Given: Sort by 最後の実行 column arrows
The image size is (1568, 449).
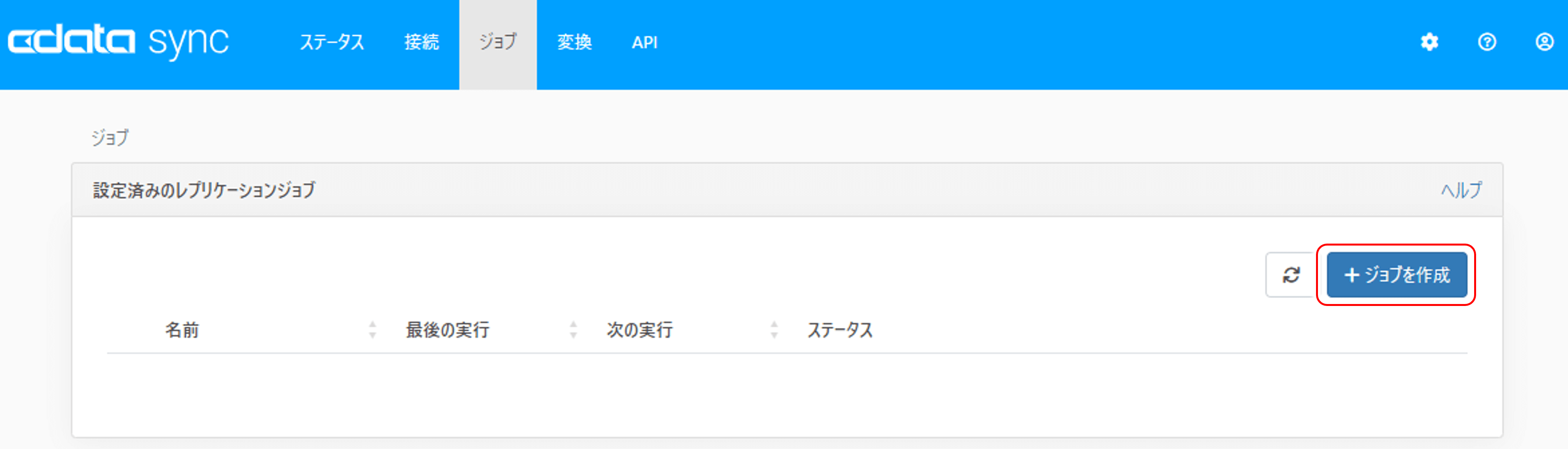Looking at the screenshot, I should click(573, 330).
